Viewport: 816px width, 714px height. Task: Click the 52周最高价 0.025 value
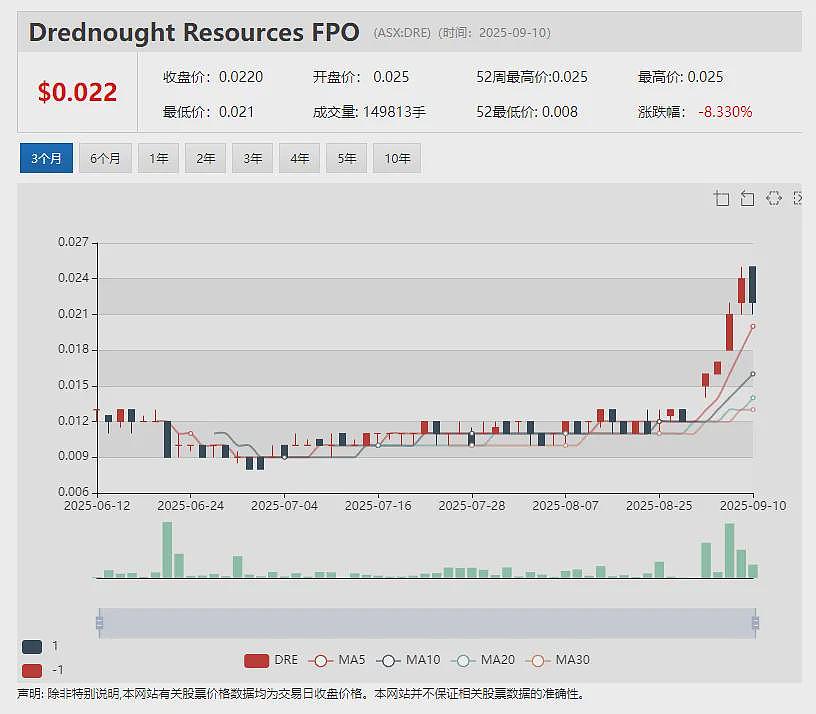click(570, 77)
